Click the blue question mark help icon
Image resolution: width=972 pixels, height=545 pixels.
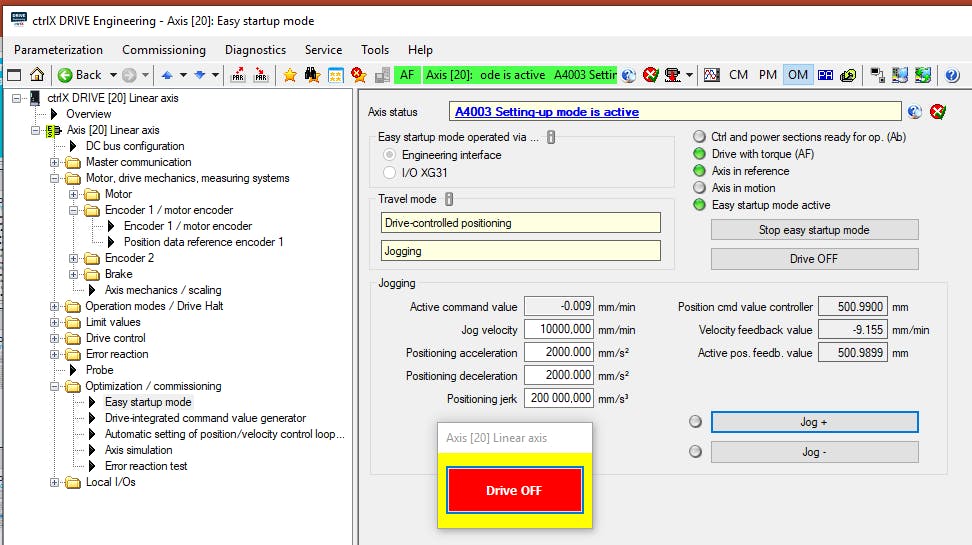(x=952, y=75)
